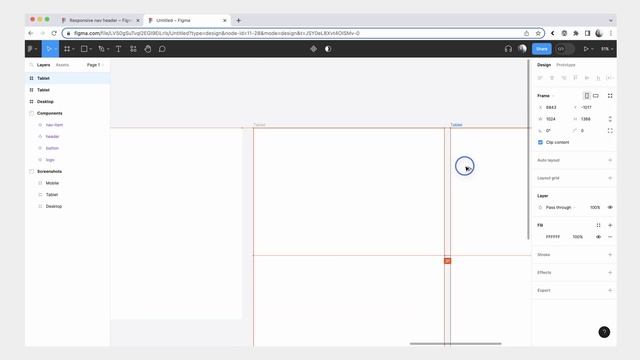Remove the FFFFFF fill
640x360 pixels.
pyautogui.click(x=610, y=237)
